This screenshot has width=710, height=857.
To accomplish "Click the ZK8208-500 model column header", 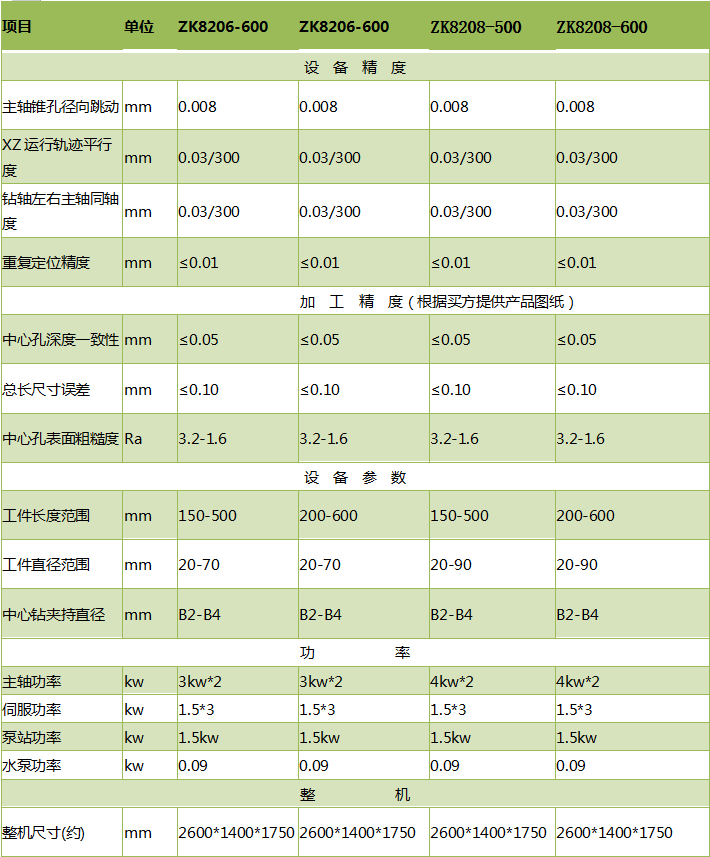I will [x=476, y=27].
